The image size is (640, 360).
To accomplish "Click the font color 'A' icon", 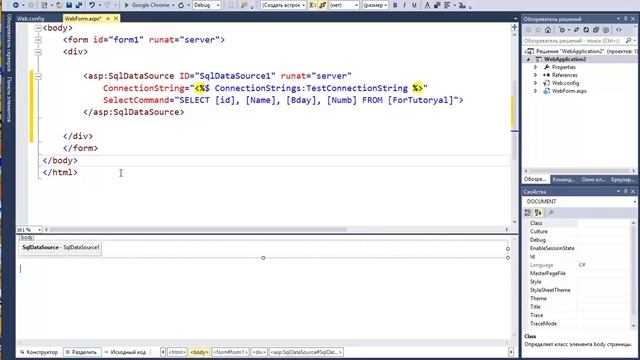I will (427, 5).
